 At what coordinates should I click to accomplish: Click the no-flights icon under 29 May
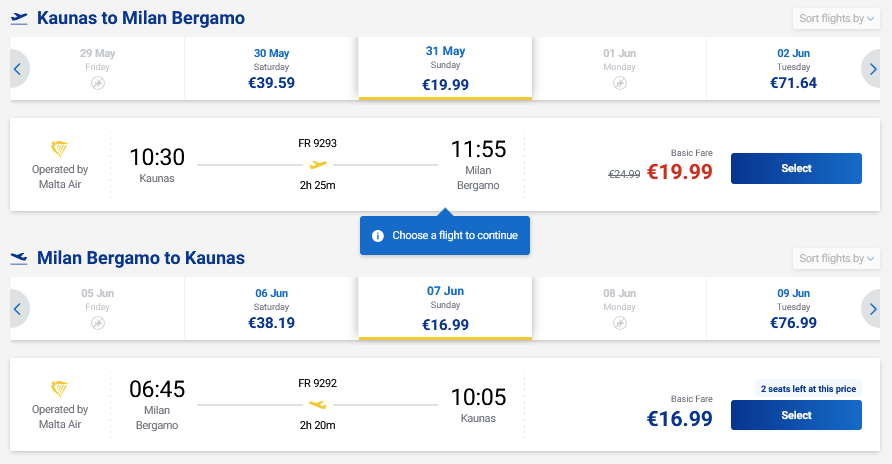[x=98, y=83]
